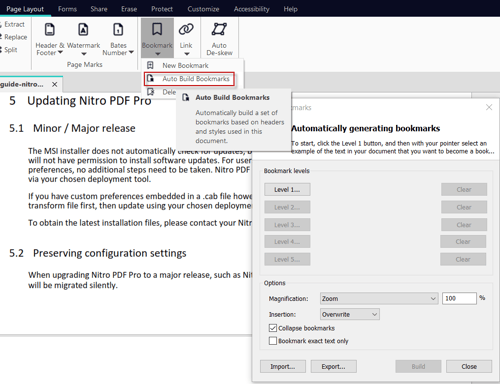Close the Auto Build Bookmarks dialog
This screenshot has width=500, height=384.
[489, 107]
